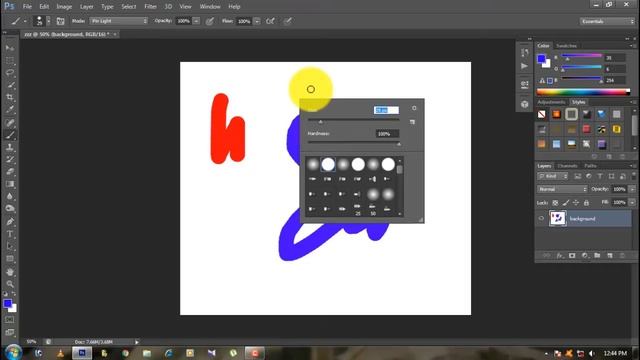Open the File menu

click(27, 7)
